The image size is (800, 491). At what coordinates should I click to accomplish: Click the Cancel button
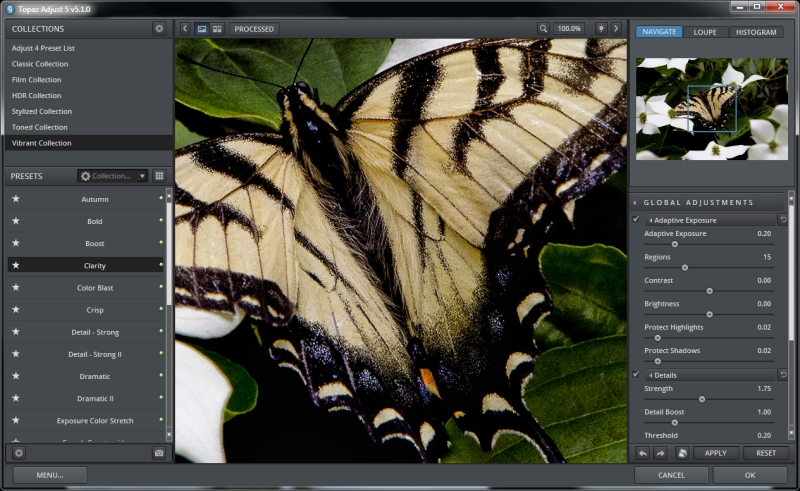click(x=671, y=475)
